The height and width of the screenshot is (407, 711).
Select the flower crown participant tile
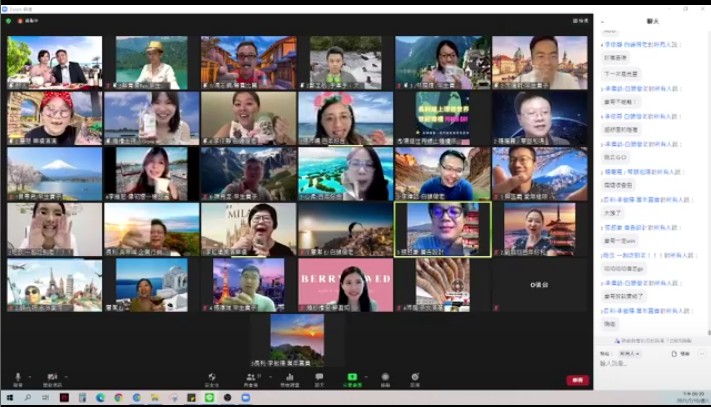[x=346, y=118]
